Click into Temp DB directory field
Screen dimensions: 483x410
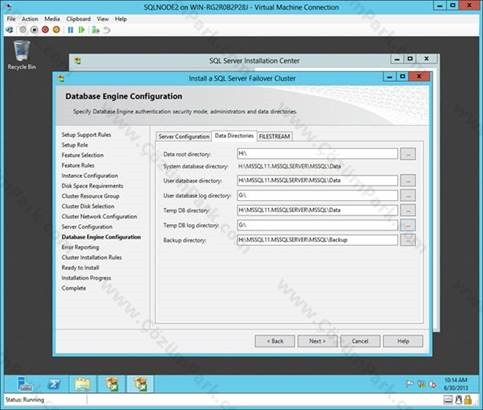click(x=317, y=210)
